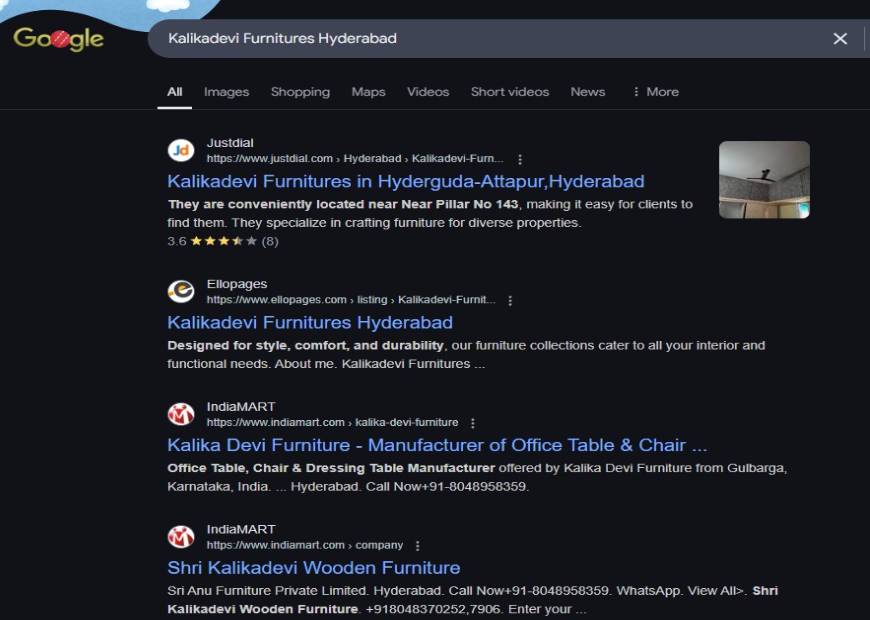Expand the More search filters menu
This screenshot has width=870, height=620.
(656, 92)
